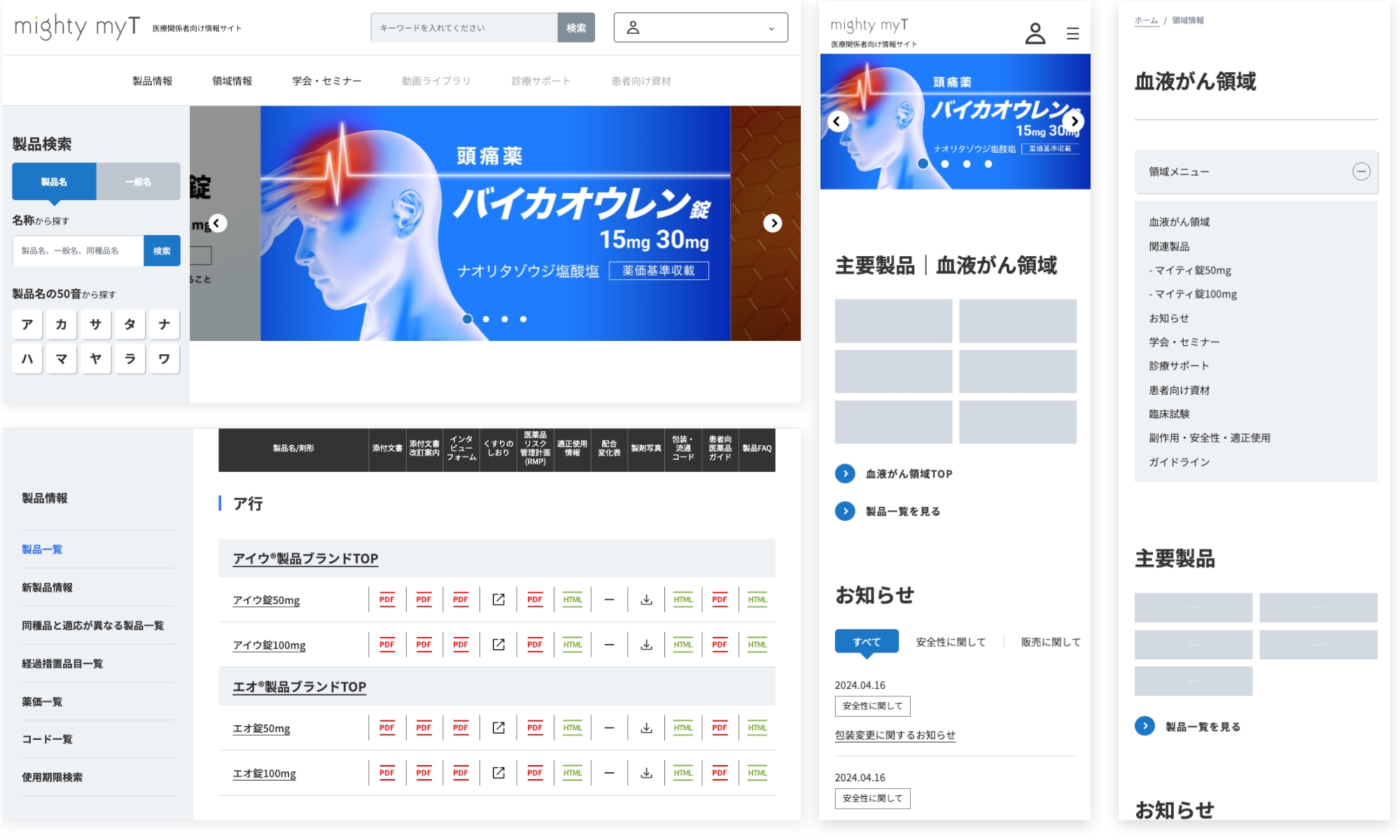Open 学会・セミナー in the main navigation

pyautogui.click(x=327, y=81)
